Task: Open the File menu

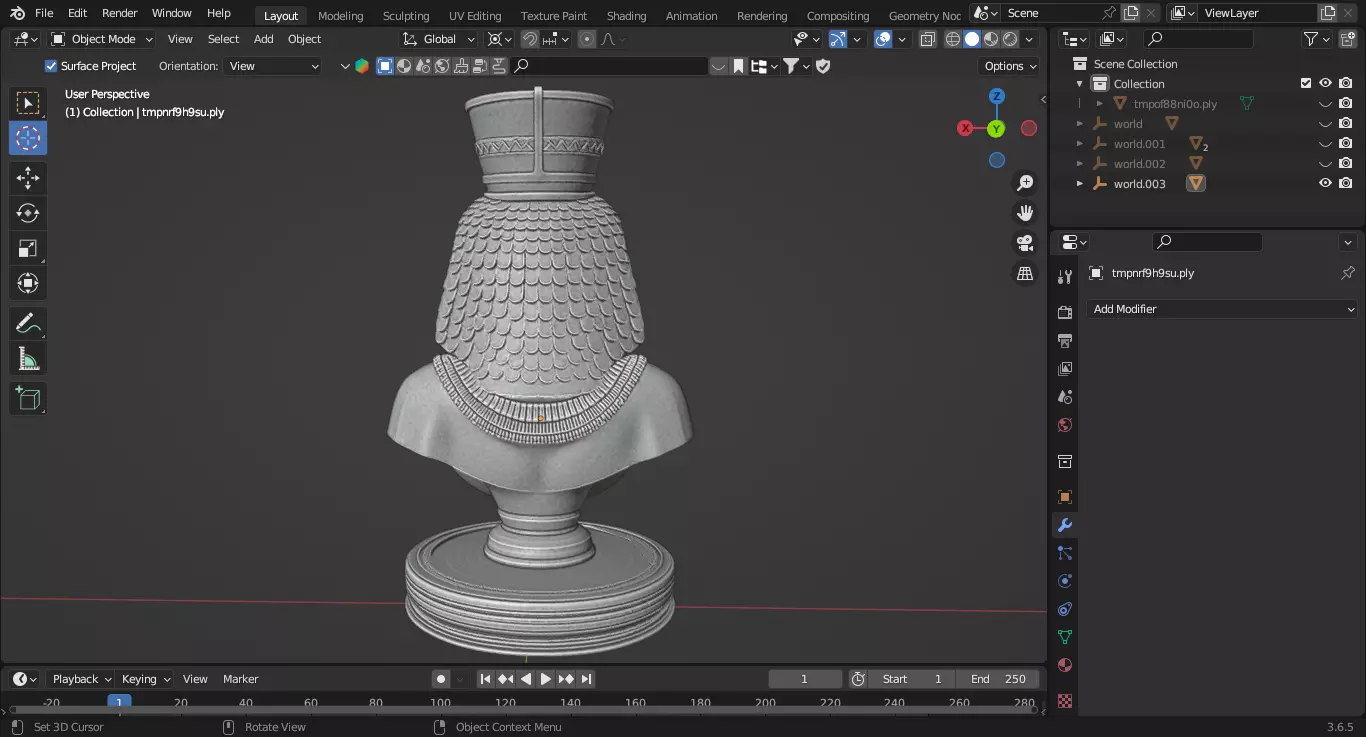Action: point(44,13)
